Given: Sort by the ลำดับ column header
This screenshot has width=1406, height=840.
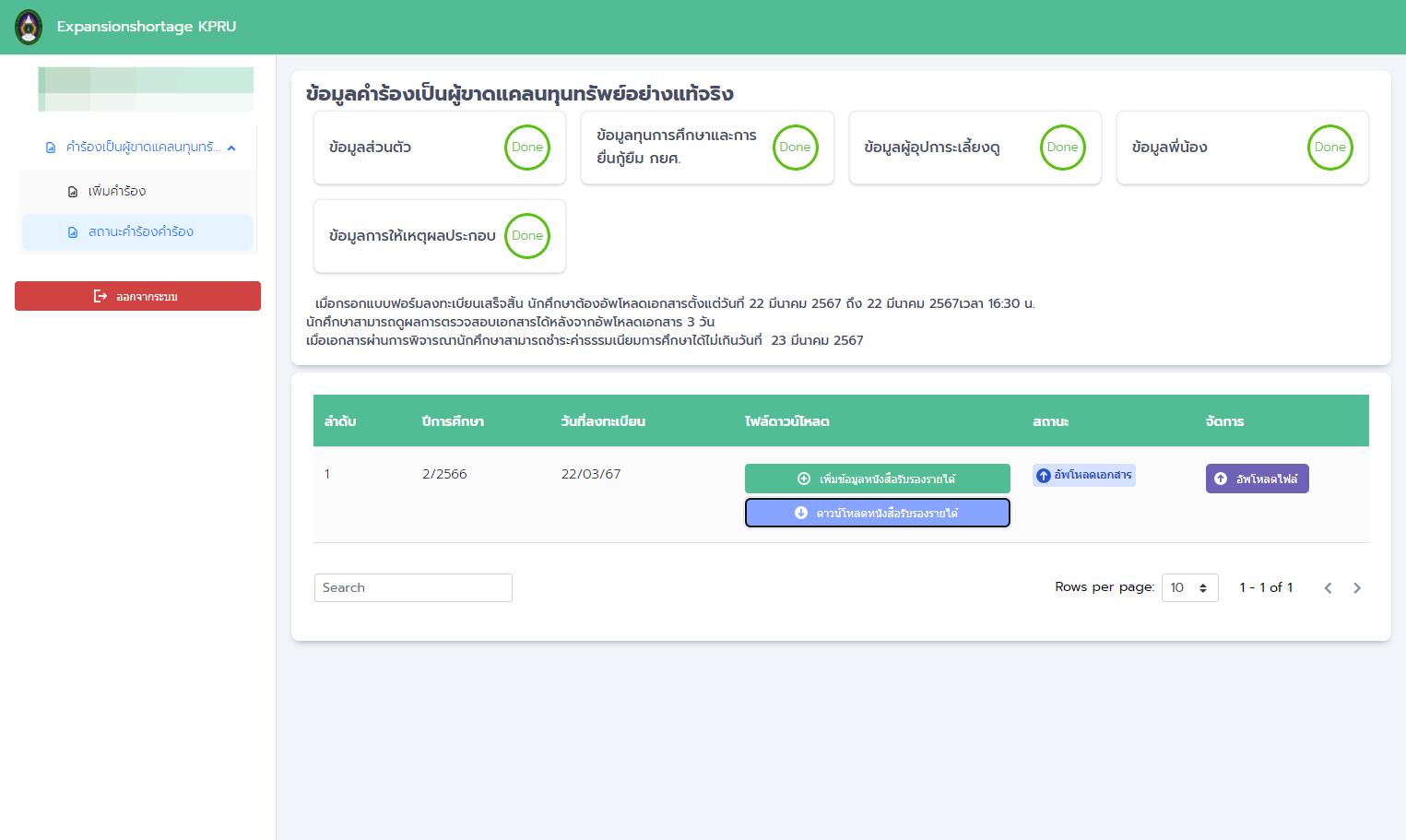Looking at the screenshot, I should [x=340, y=421].
